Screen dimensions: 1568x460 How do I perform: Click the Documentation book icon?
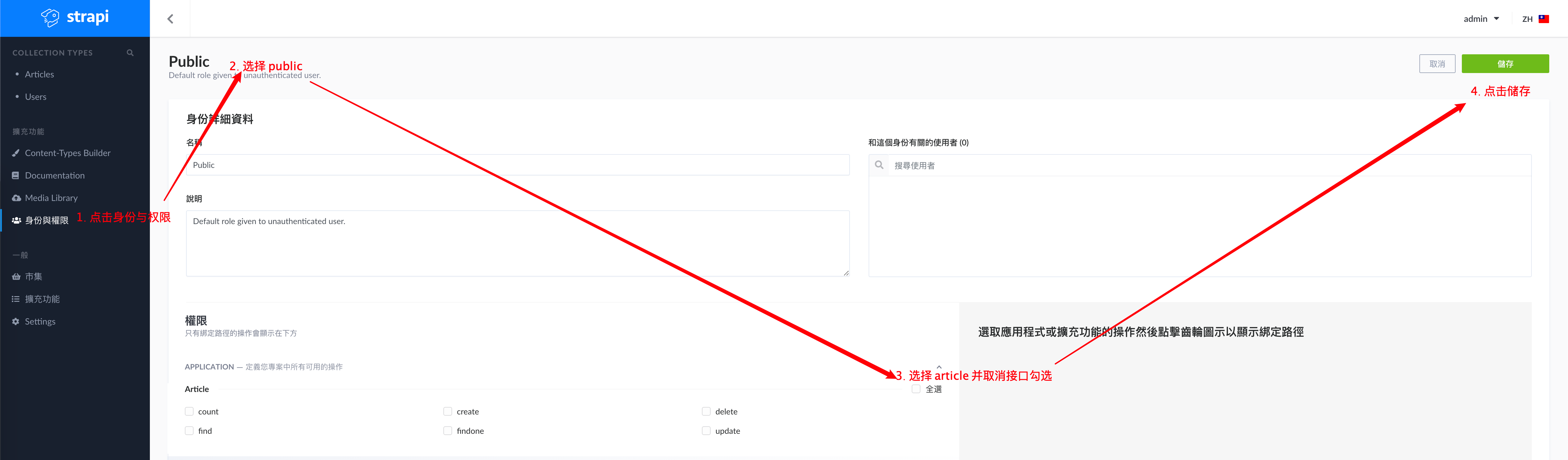16,175
